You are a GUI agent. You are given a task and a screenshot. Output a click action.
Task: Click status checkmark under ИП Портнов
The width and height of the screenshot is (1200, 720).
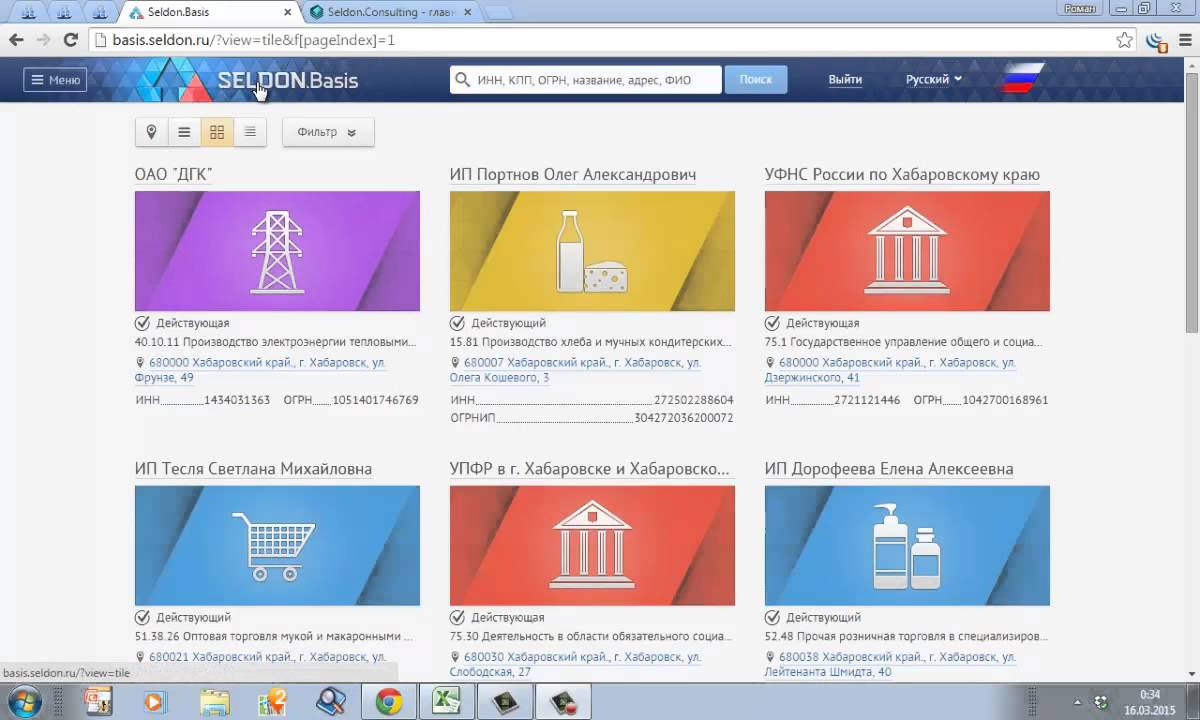[x=457, y=323]
